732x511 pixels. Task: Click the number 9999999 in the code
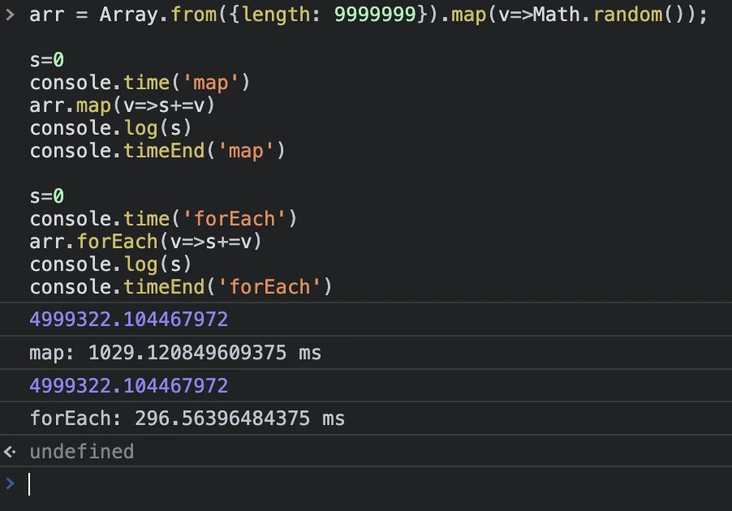[x=375, y=14]
